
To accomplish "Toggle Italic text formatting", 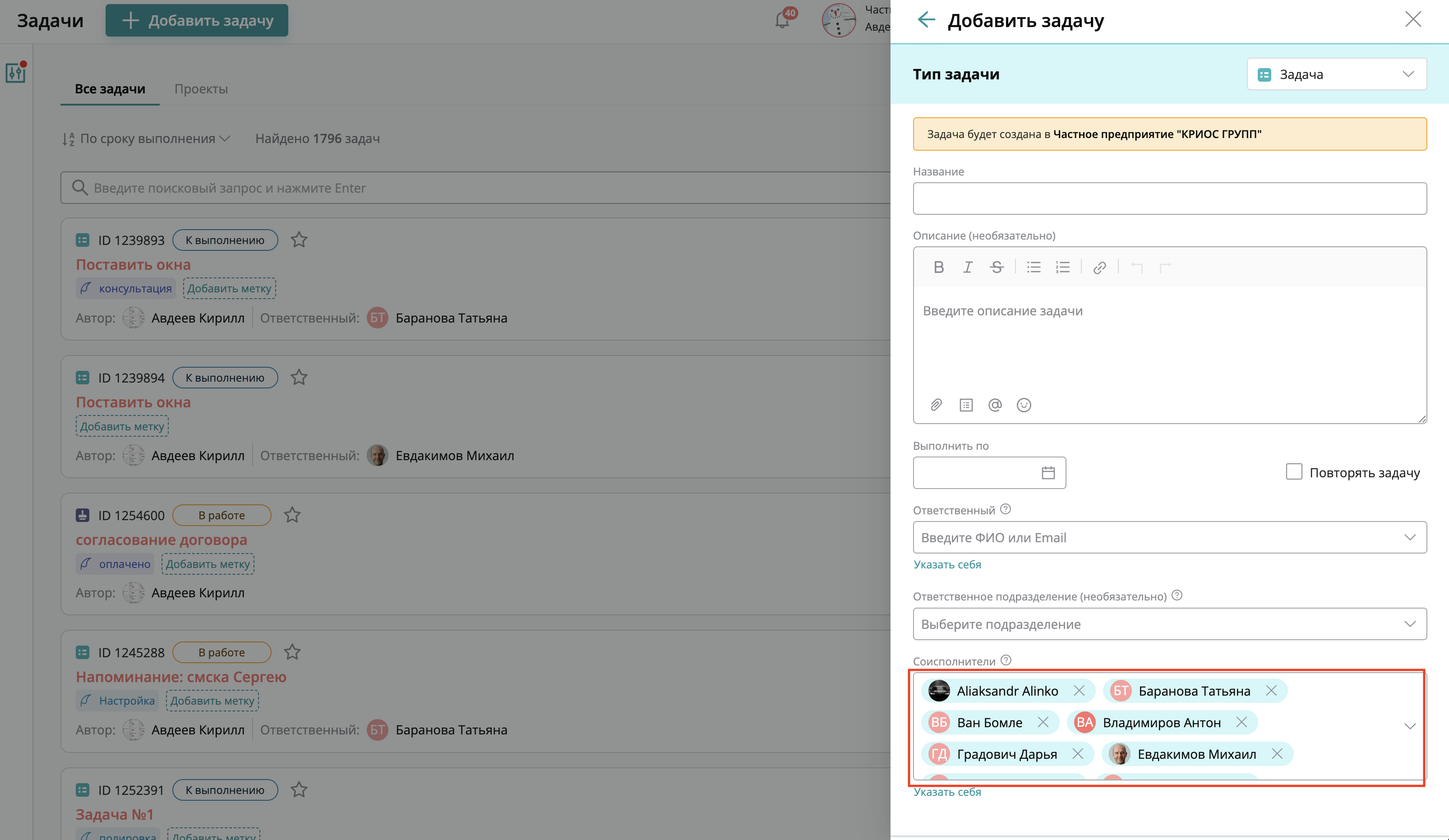I will [x=968, y=268].
